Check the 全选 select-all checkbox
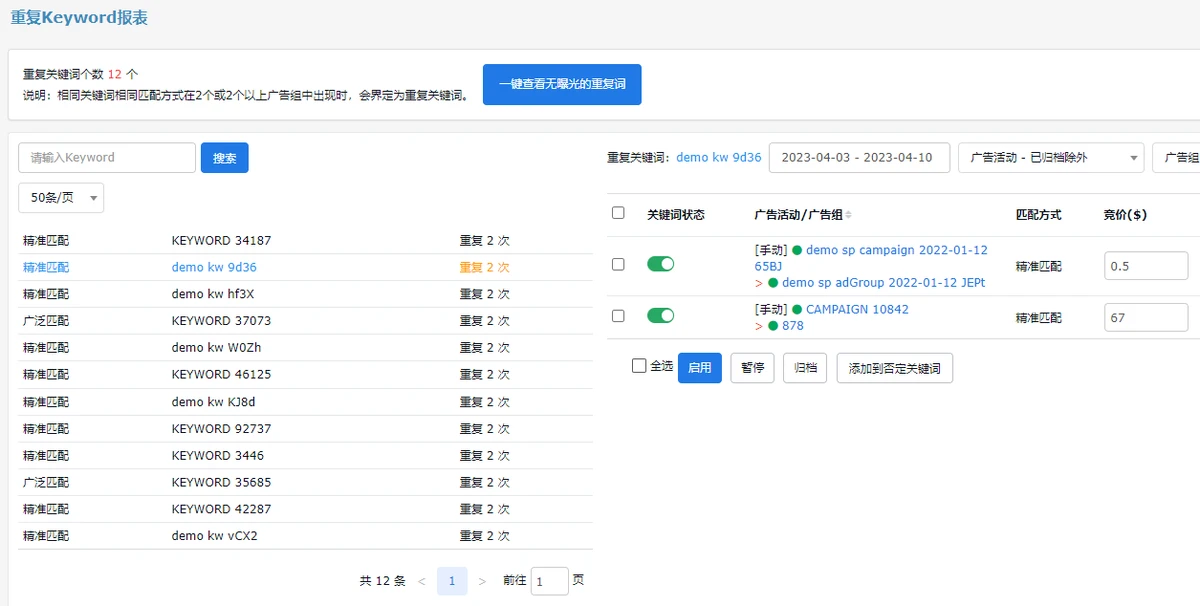 coord(639,366)
